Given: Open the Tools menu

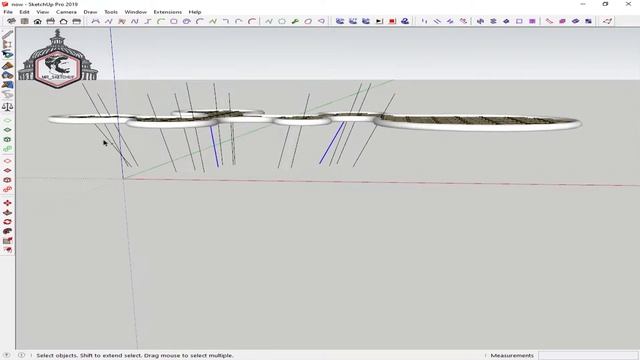Looking at the screenshot, I should 111,12.
